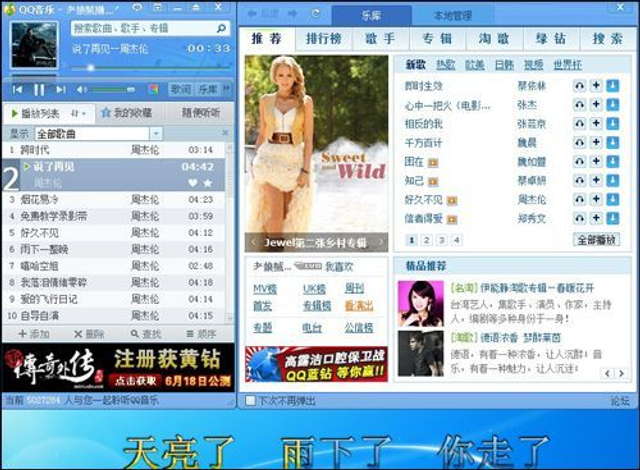Image resolution: width=640 pixels, height=470 pixels.
Task: Open the 歌手 artists tab
Action: (x=380, y=39)
